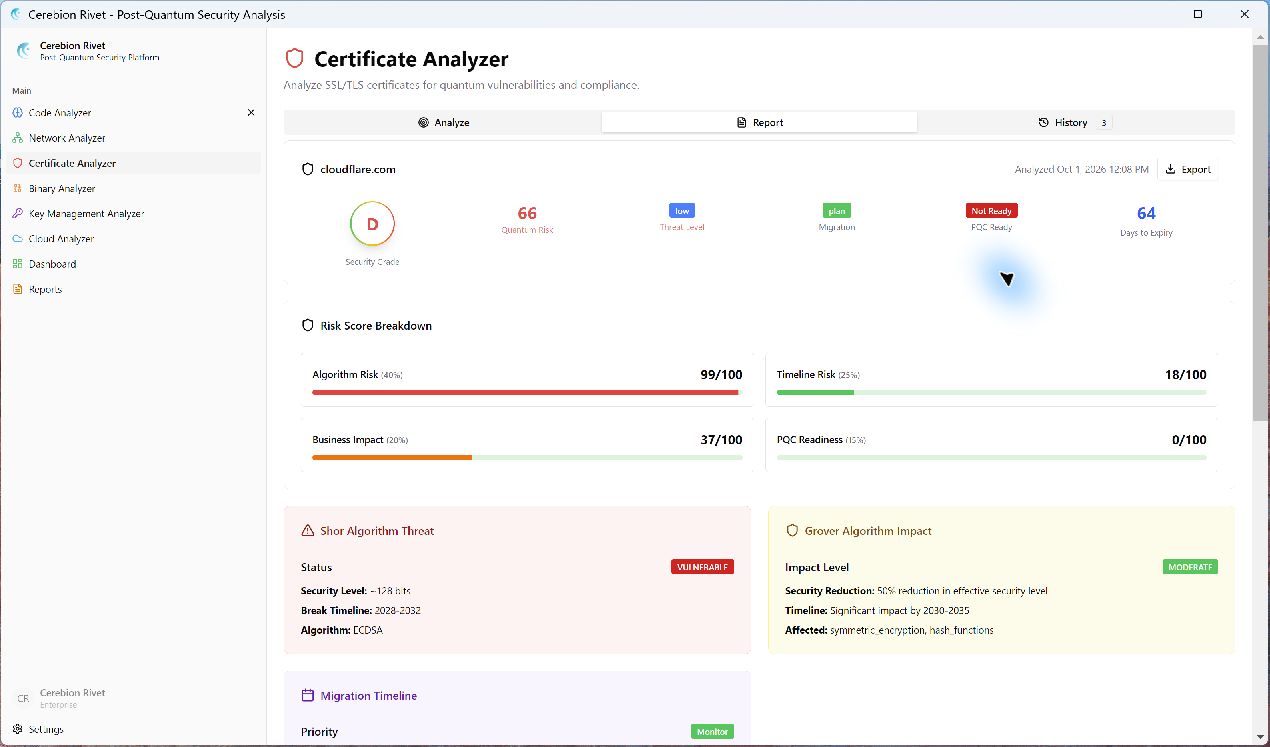
Task: Click the VULNERABLE status badge
Action: point(702,567)
